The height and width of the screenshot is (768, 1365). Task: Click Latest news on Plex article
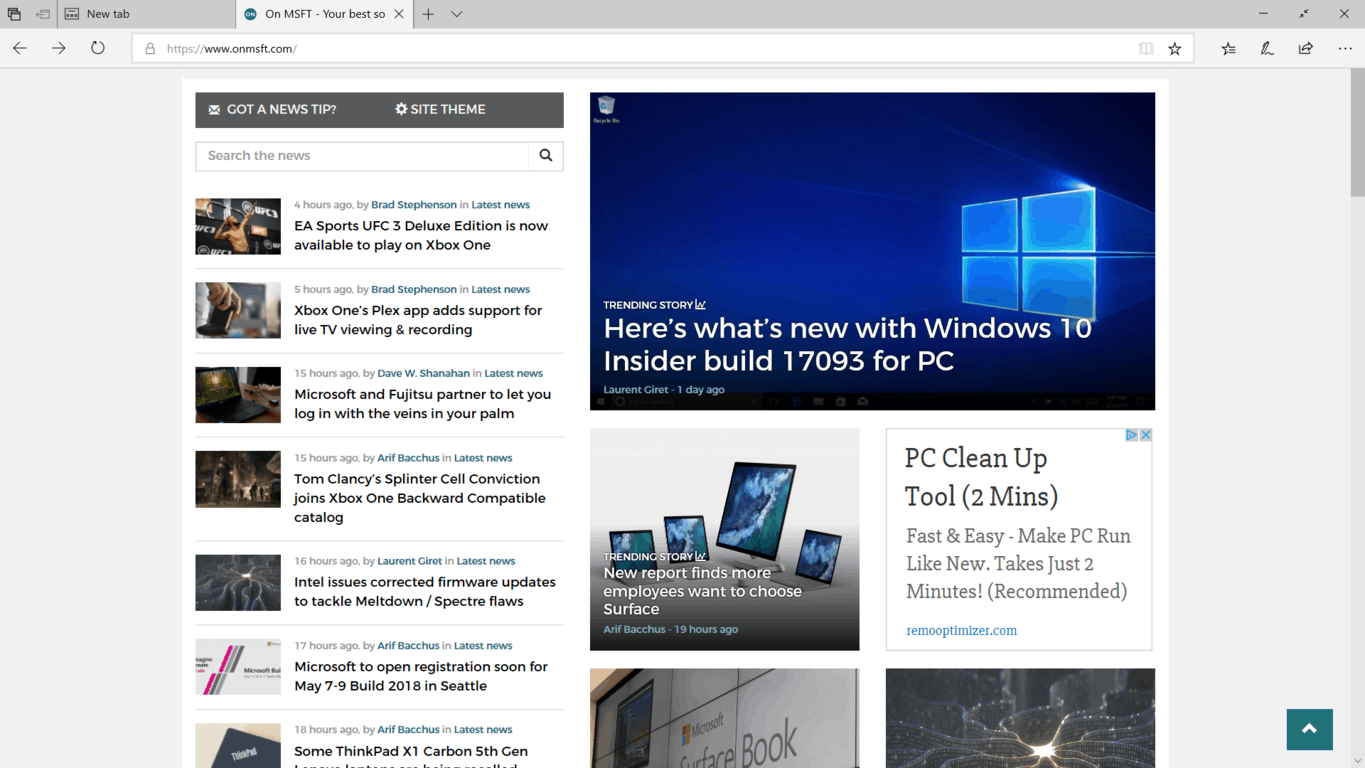point(500,289)
